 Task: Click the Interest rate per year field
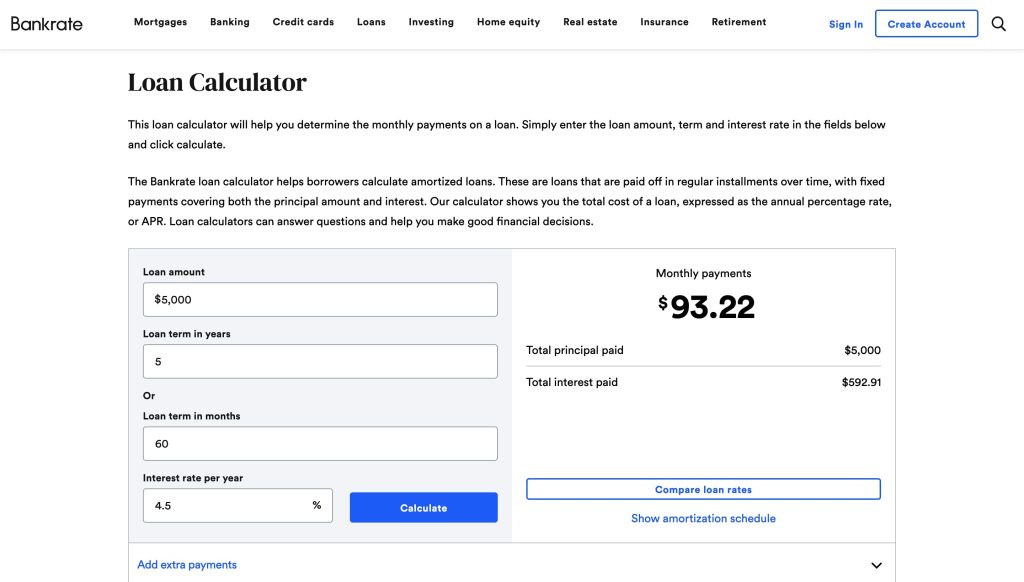238,506
